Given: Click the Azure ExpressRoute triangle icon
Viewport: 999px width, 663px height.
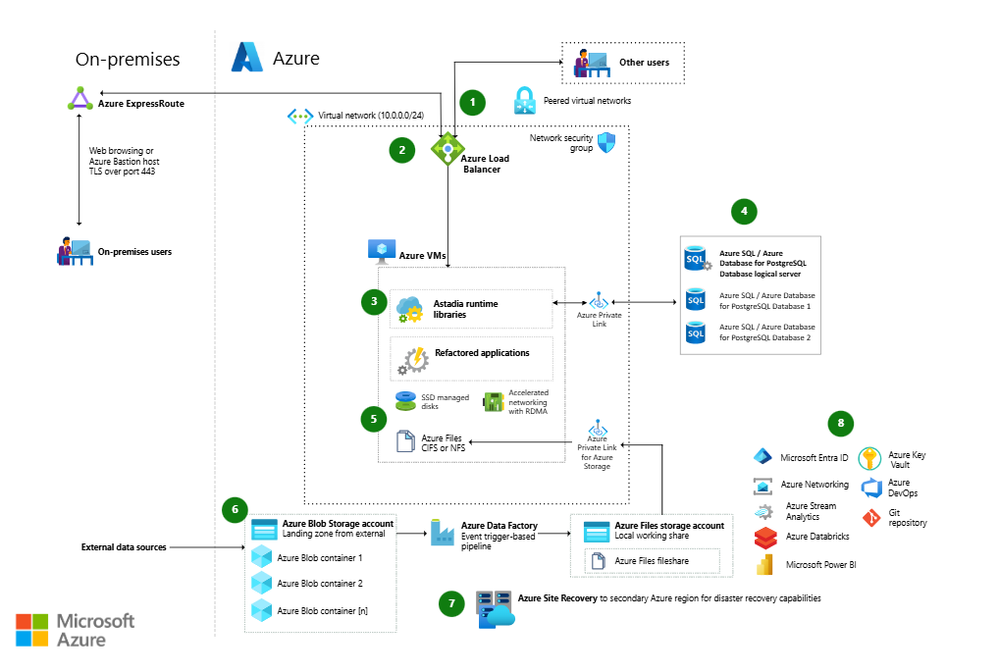Looking at the screenshot, I should (80, 99).
